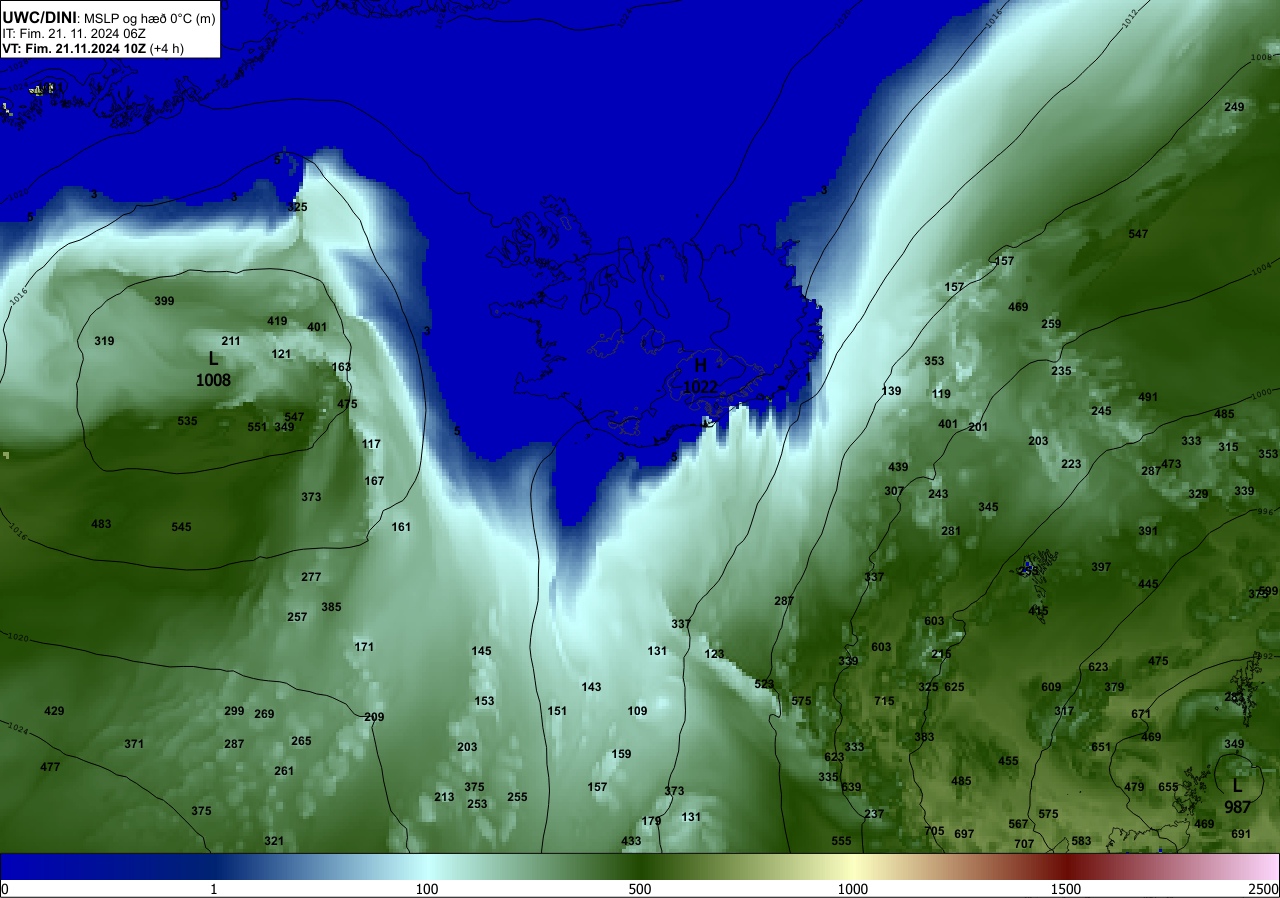
Task: Click the map value '433'
Action: 631,841
